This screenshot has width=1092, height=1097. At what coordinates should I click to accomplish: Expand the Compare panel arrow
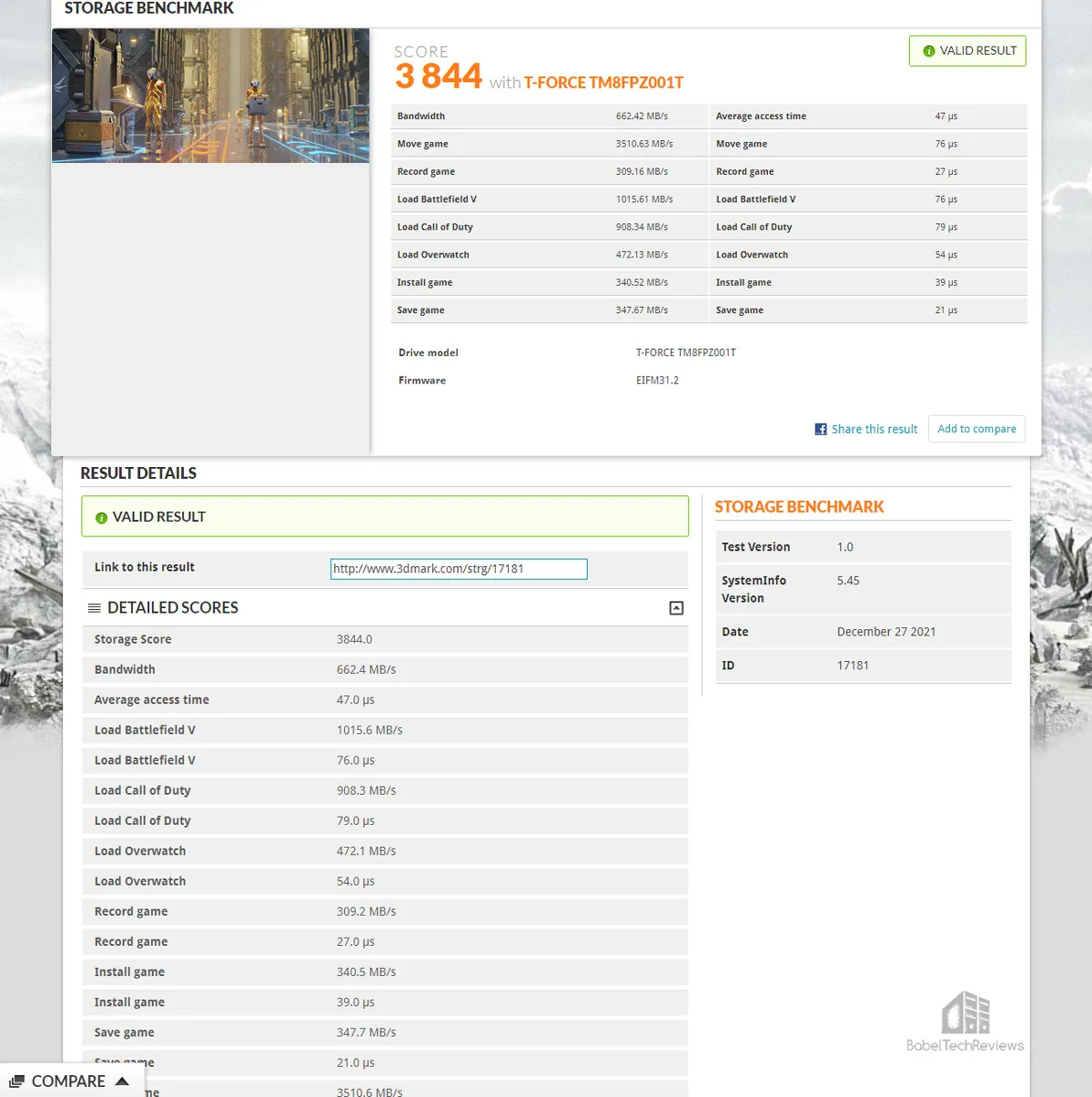[122, 1082]
